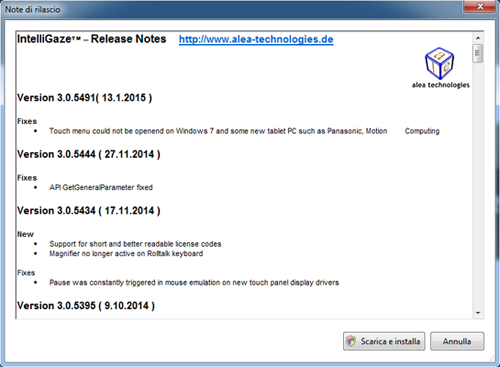This screenshot has width=500, height=367.
Task: Click the Note di rilascio title bar text
Action: pyautogui.click(x=33, y=10)
